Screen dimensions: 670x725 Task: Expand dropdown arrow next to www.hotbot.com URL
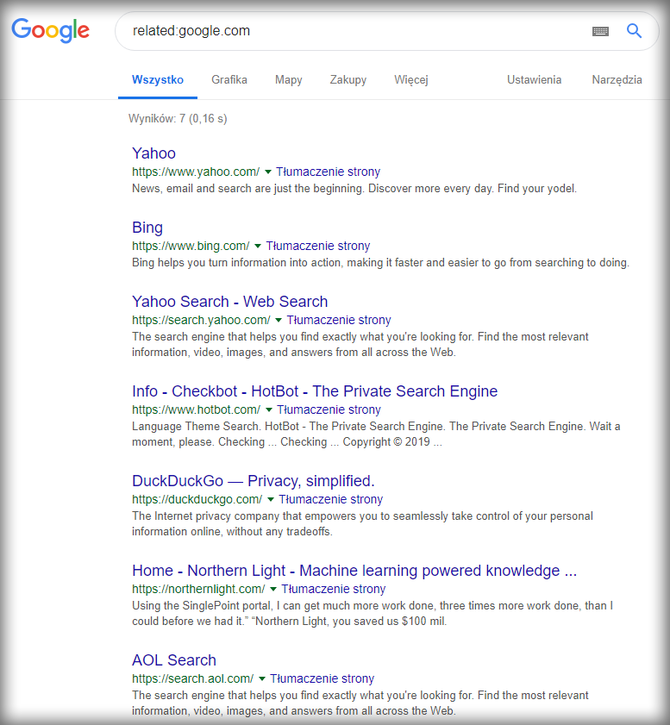pos(269,410)
